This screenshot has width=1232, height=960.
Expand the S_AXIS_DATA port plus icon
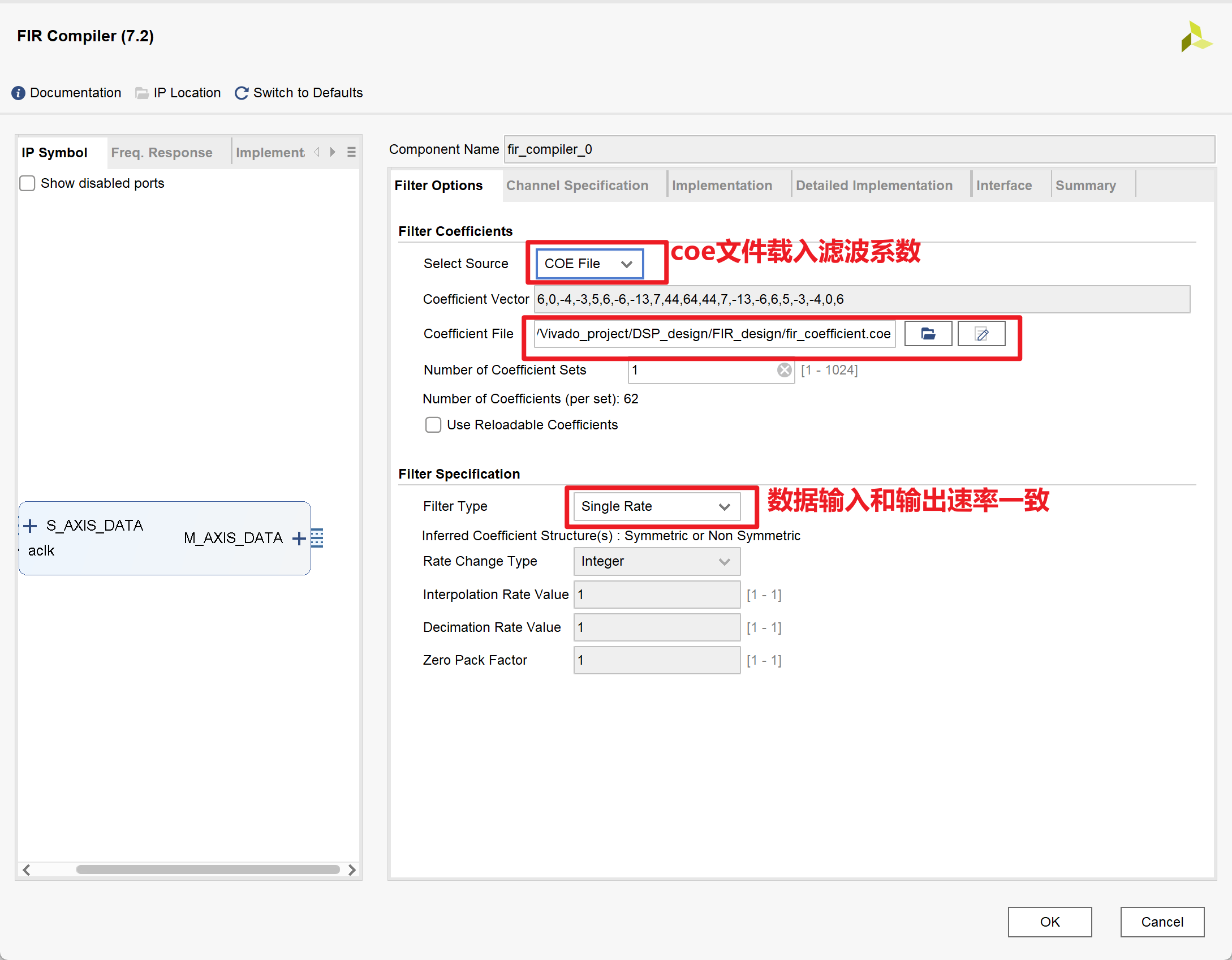point(30,526)
